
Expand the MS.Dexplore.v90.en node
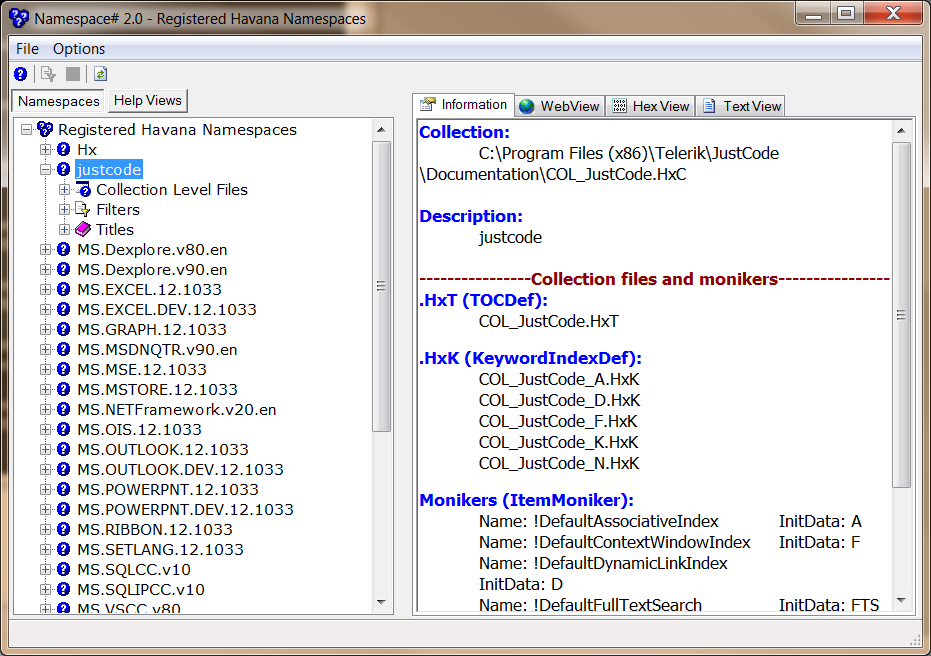[x=45, y=270]
